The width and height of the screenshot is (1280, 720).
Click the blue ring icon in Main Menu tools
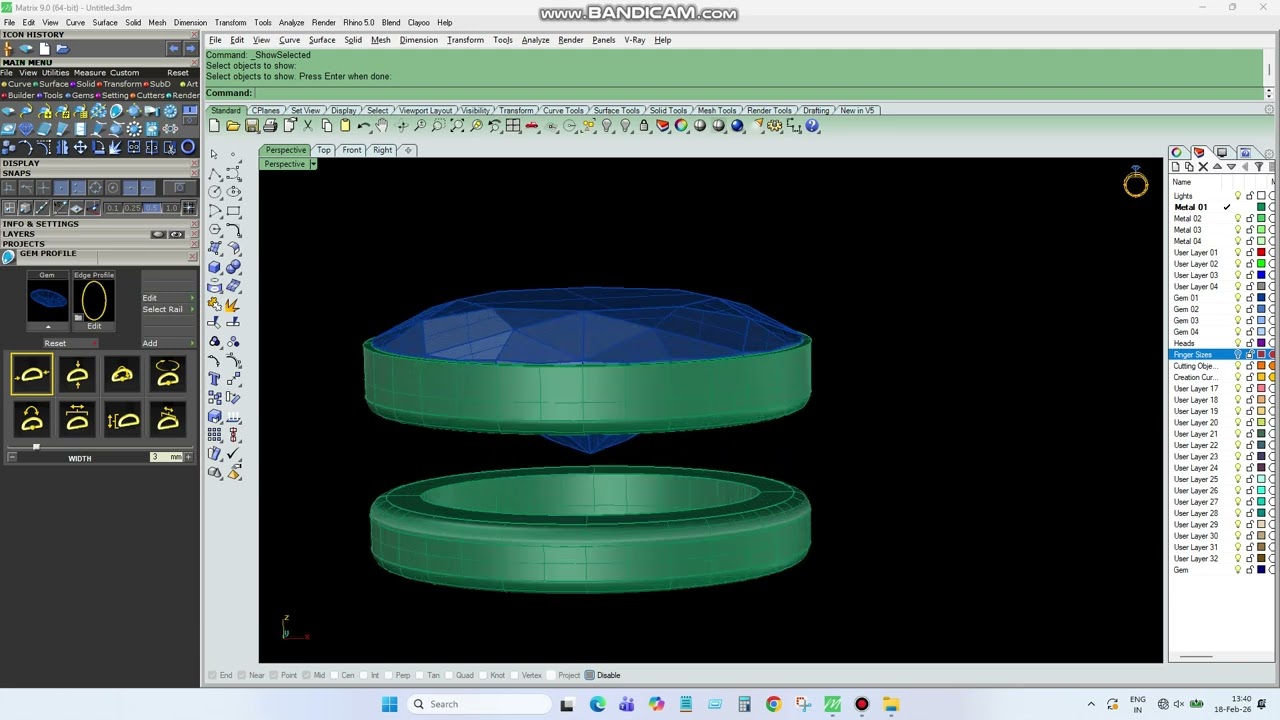coord(187,147)
